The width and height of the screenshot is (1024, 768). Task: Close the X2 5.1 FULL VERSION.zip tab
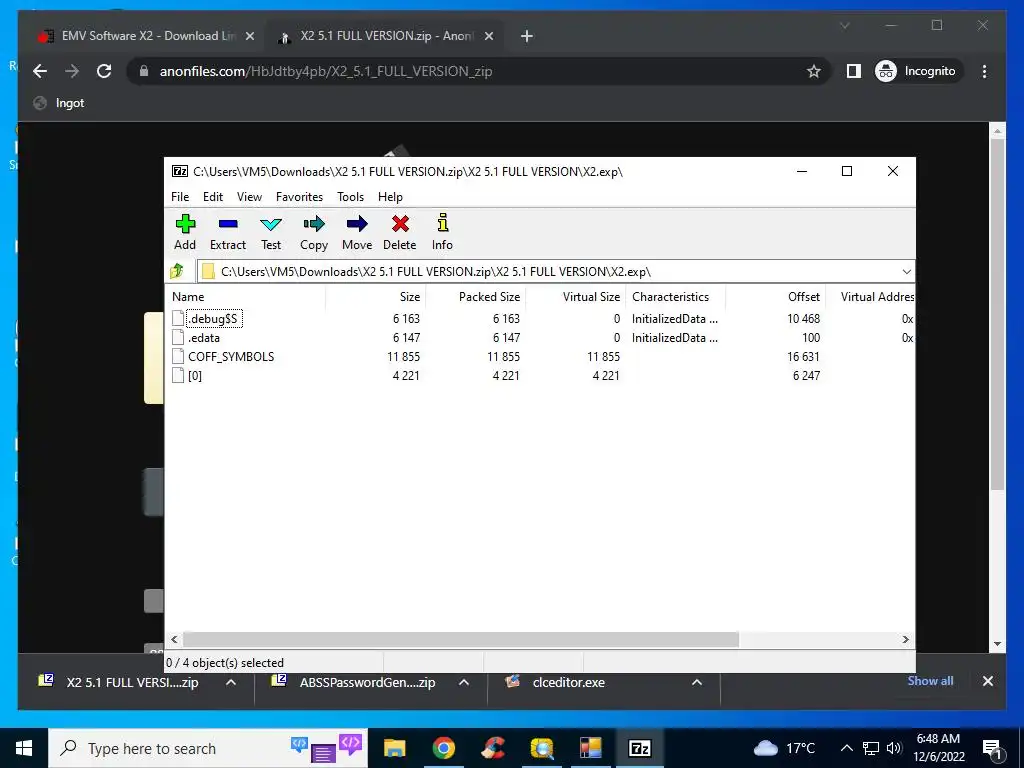click(488, 37)
